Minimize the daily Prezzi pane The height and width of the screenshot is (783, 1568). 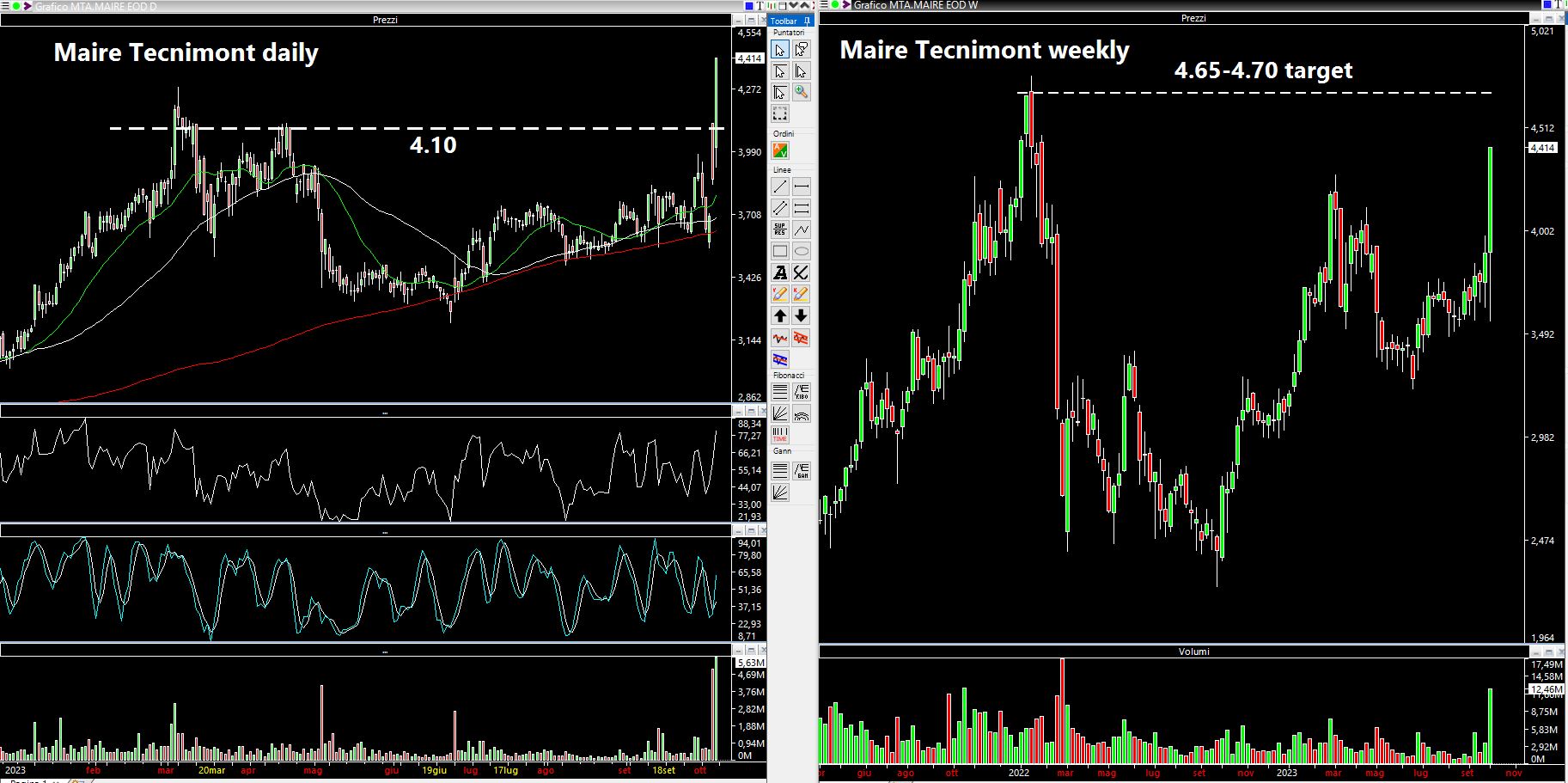pyautogui.click(x=738, y=21)
